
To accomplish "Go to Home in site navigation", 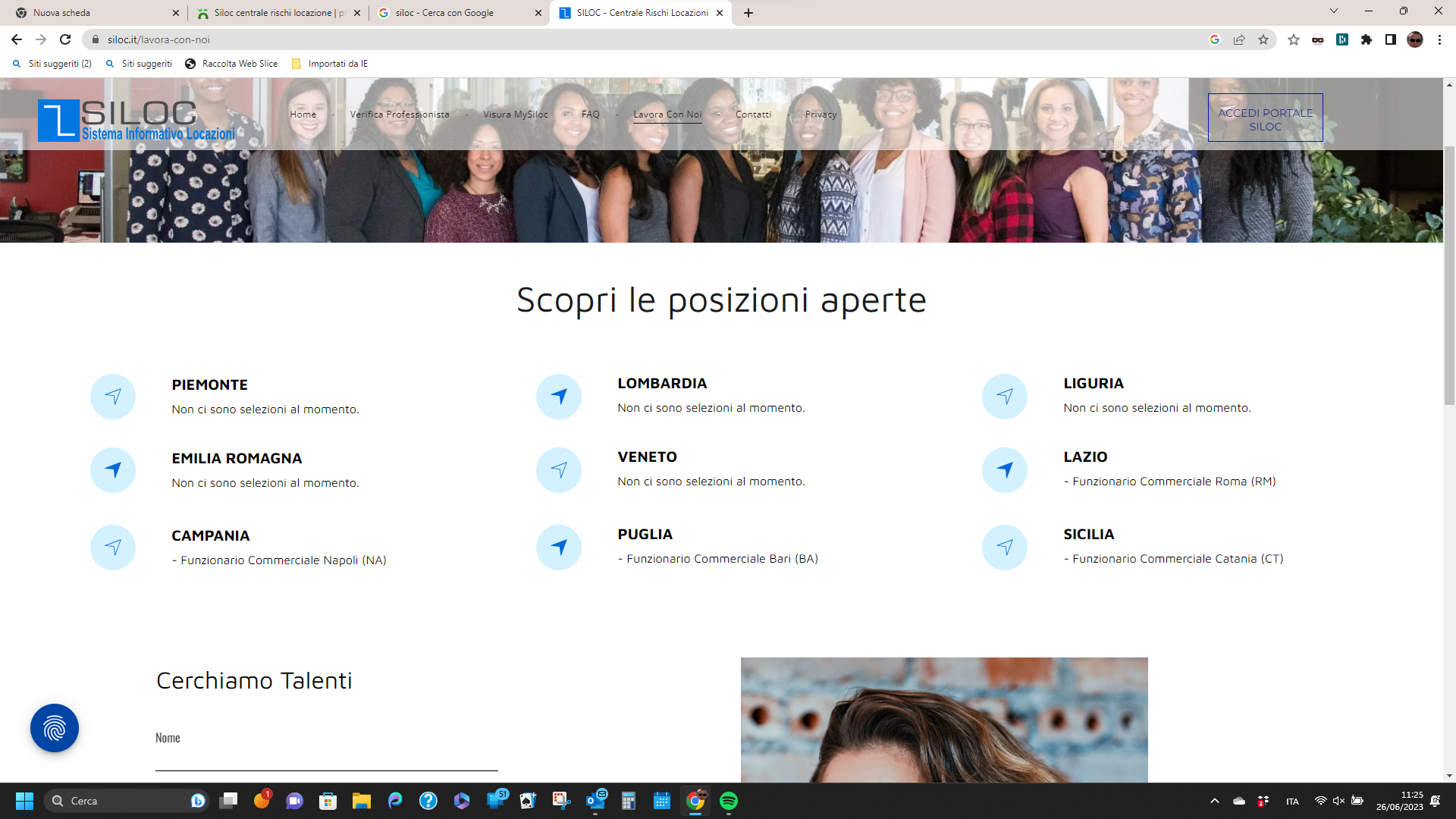I will pyautogui.click(x=303, y=115).
